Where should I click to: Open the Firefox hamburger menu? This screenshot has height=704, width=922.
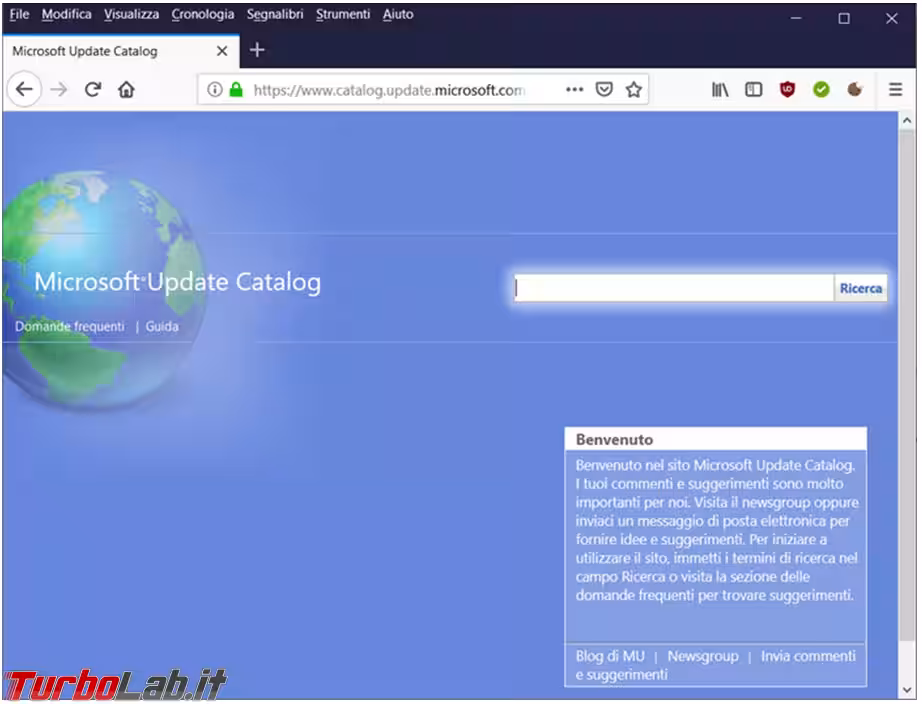click(x=895, y=90)
